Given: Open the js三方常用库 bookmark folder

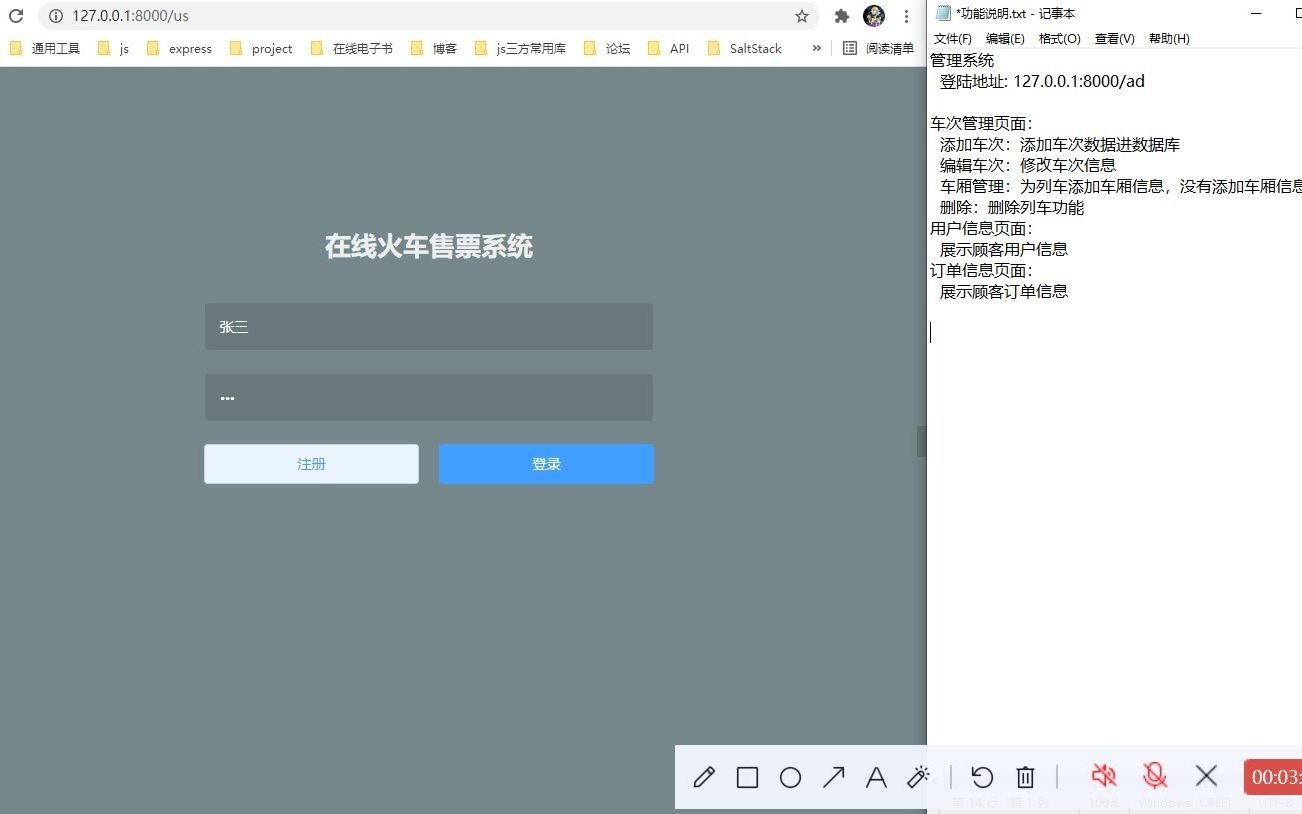Looking at the screenshot, I should coord(520,48).
